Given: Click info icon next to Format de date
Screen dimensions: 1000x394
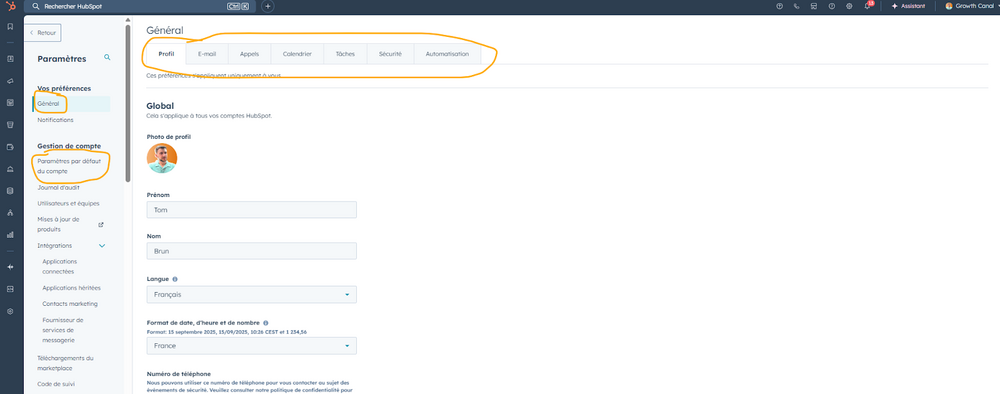Looking at the screenshot, I should click(265, 323).
